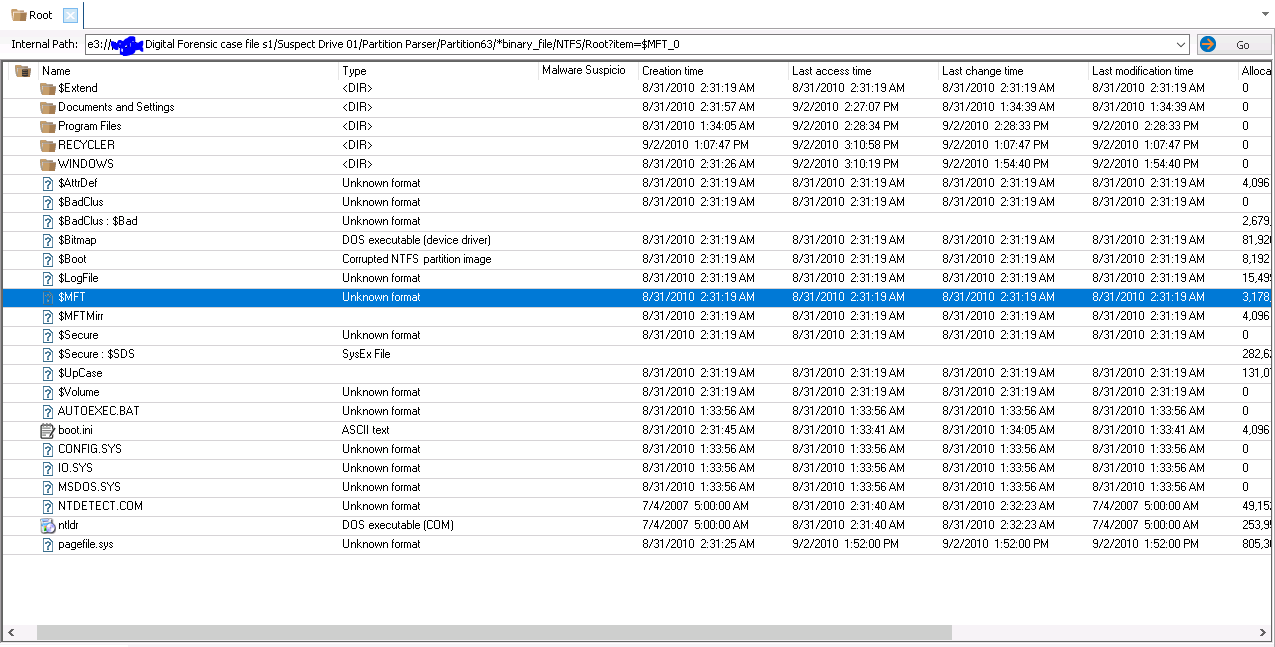Open the Internal Path dropdown arrow
The image size is (1275, 647).
(1180, 44)
